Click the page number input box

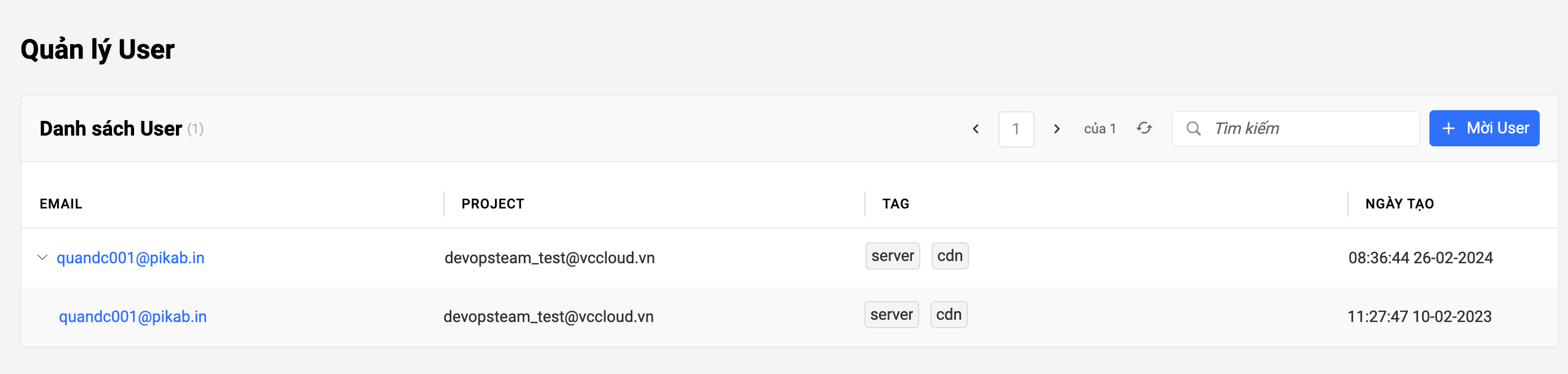point(1016,129)
